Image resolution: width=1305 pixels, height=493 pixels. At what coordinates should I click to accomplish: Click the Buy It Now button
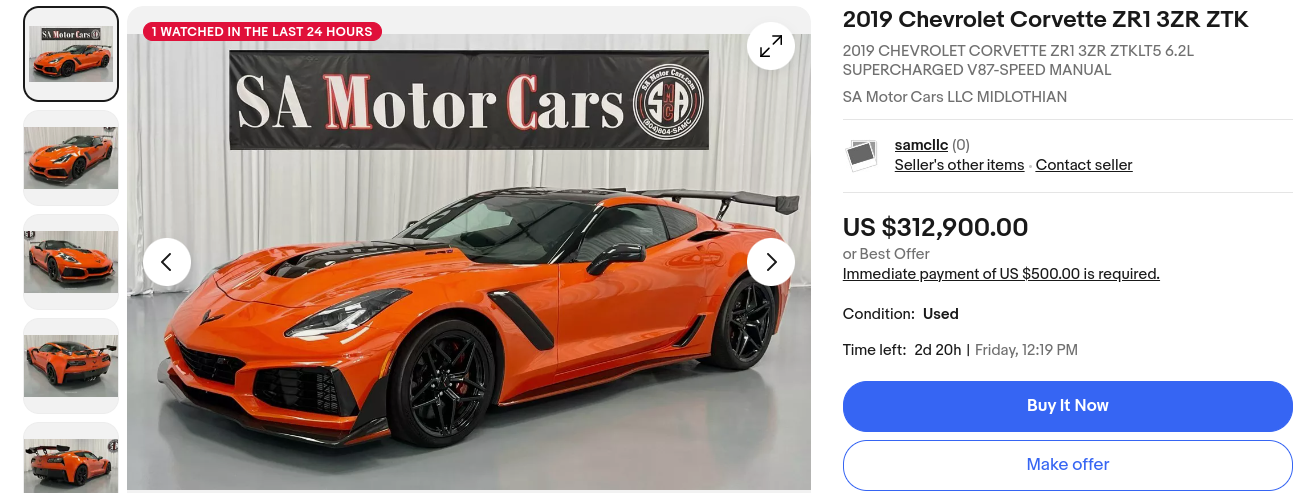tap(1068, 406)
